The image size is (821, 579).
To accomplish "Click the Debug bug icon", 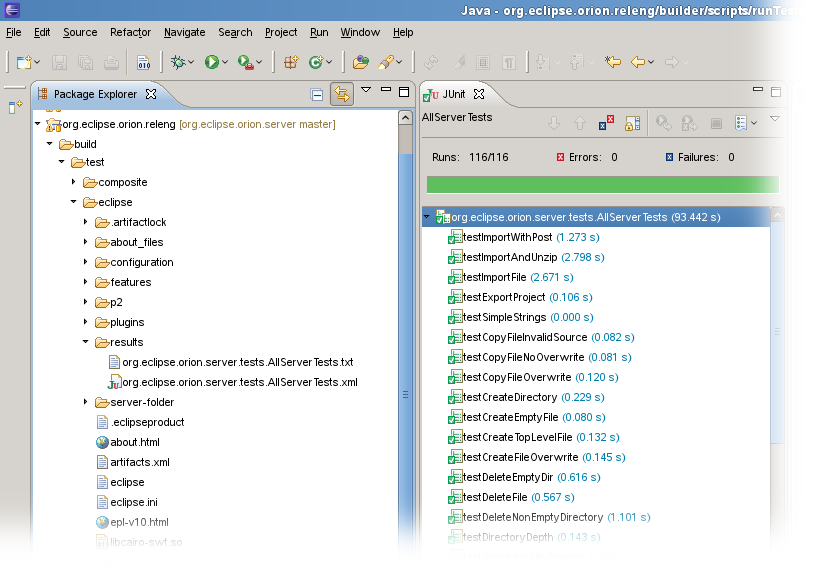I will click(178, 62).
